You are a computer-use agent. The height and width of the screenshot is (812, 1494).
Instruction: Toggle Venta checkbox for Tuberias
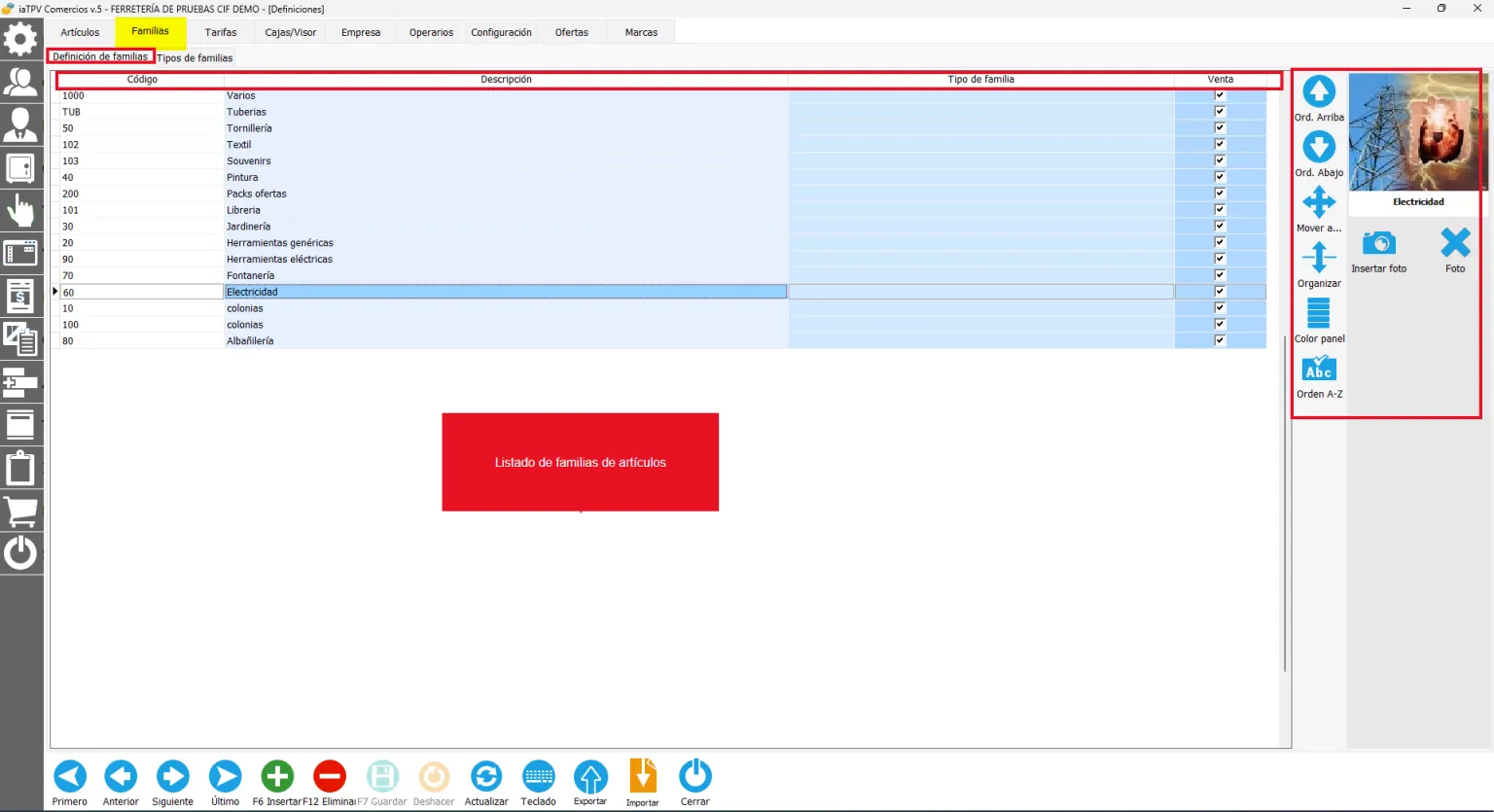click(1220, 112)
